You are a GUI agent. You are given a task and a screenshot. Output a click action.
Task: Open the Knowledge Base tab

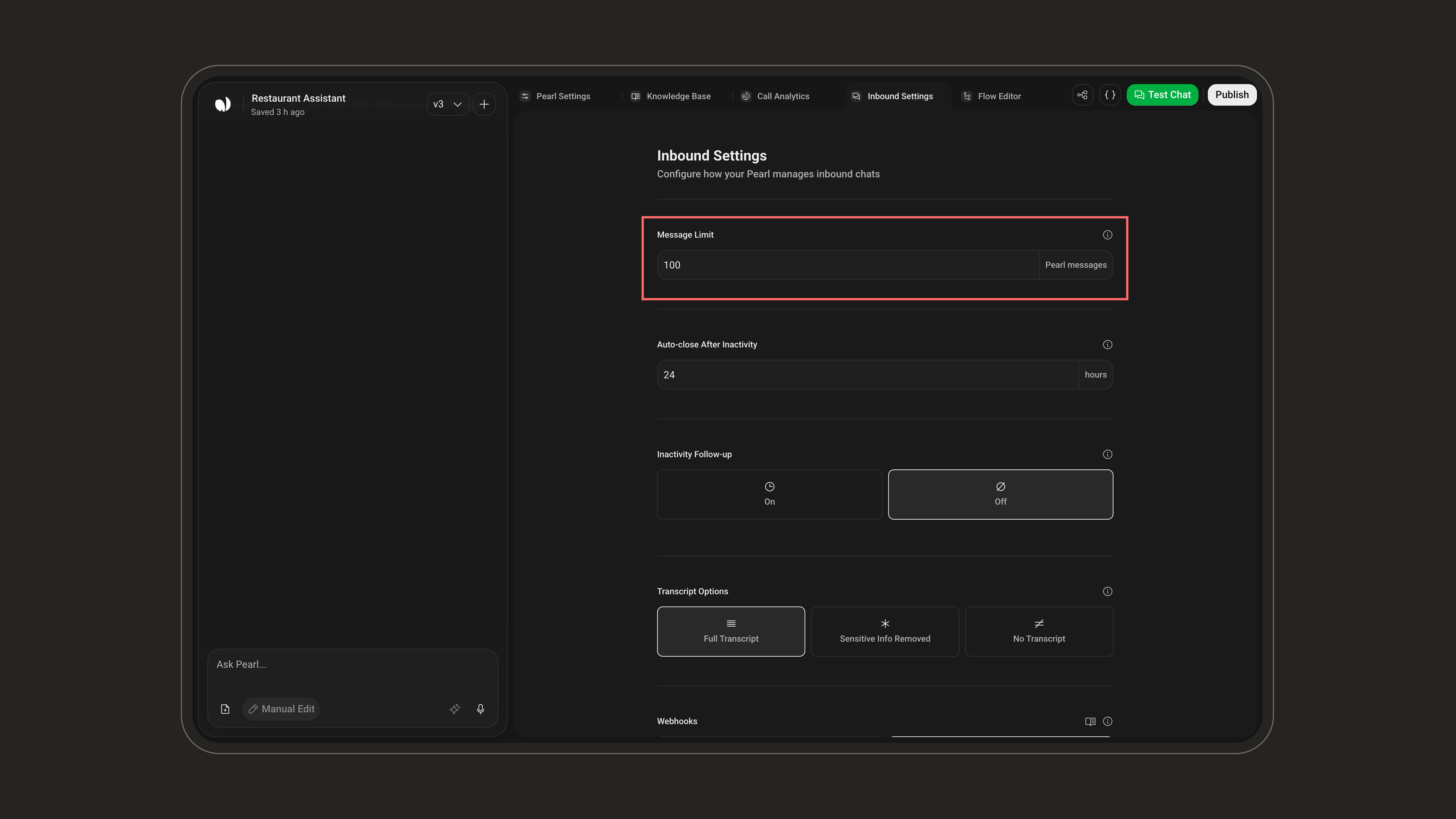pyautogui.click(x=671, y=96)
